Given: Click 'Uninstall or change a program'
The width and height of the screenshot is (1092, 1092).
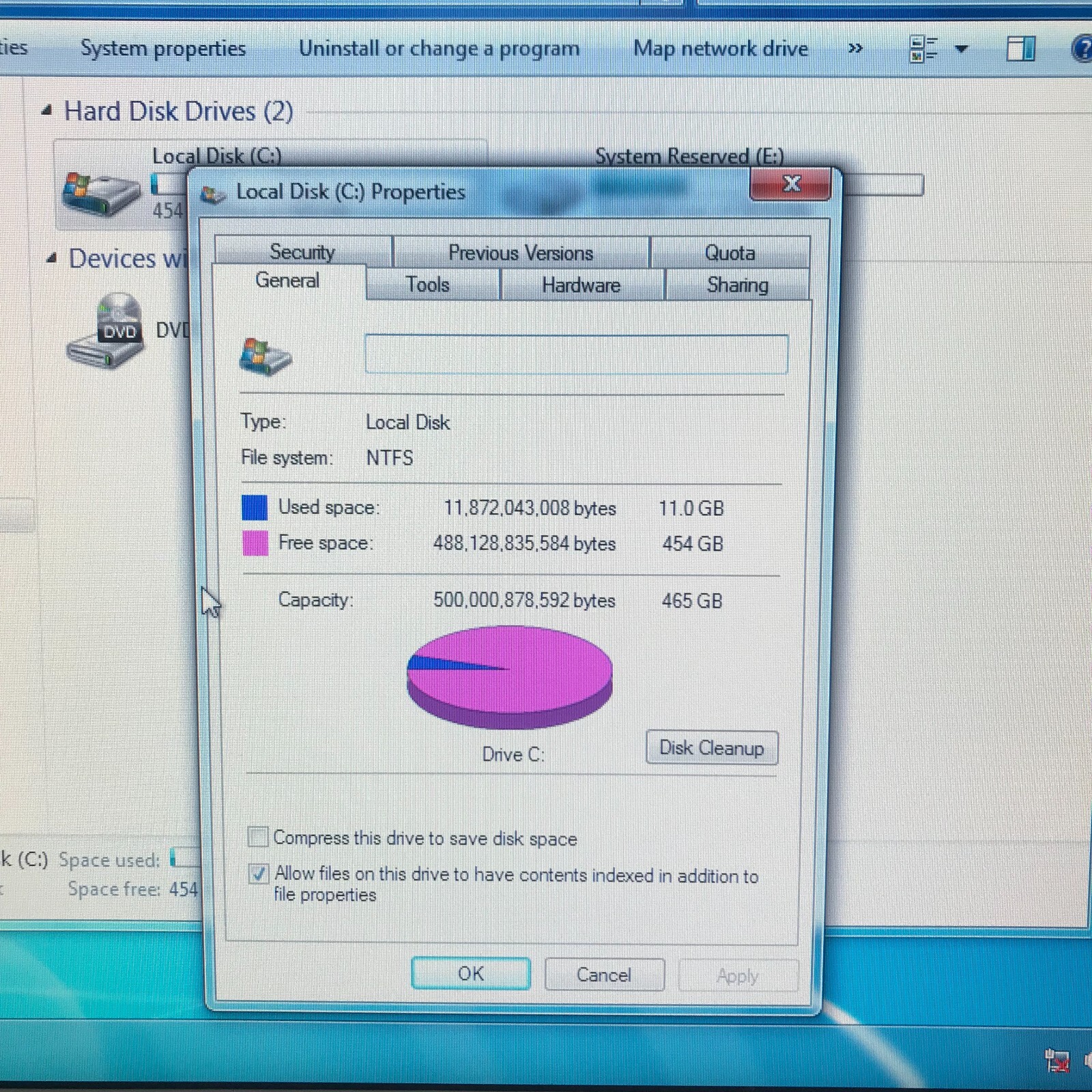Looking at the screenshot, I should pyautogui.click(x=440, y=48).
